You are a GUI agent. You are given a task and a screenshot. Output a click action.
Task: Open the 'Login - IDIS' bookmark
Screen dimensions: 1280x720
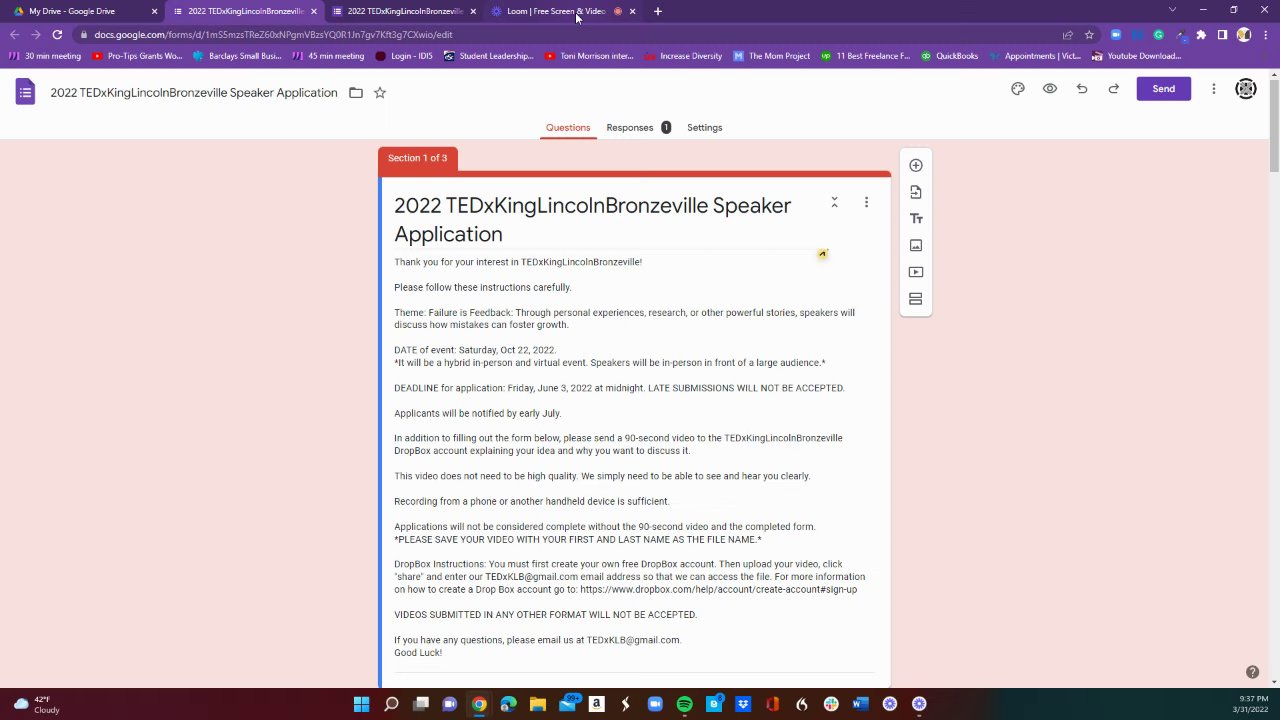[404, 56]
